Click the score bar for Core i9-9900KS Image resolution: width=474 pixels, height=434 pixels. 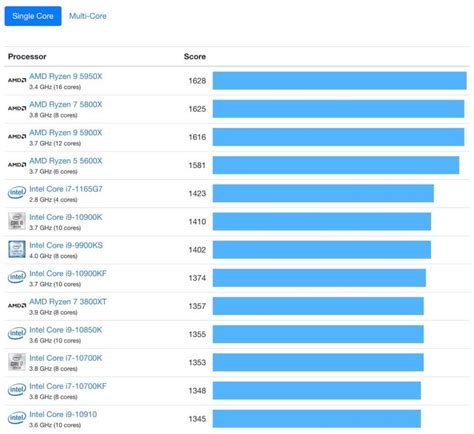[x=322, y=250]
